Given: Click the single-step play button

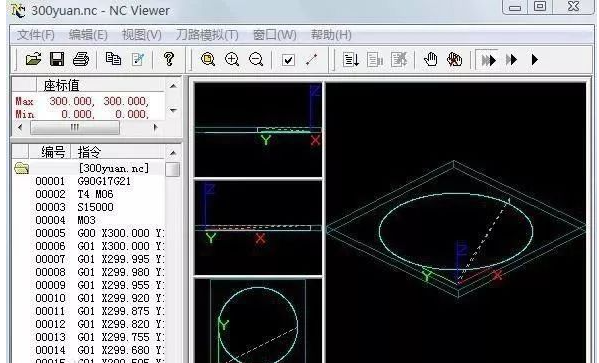Looking at the screenshot, I should [535, 60].
